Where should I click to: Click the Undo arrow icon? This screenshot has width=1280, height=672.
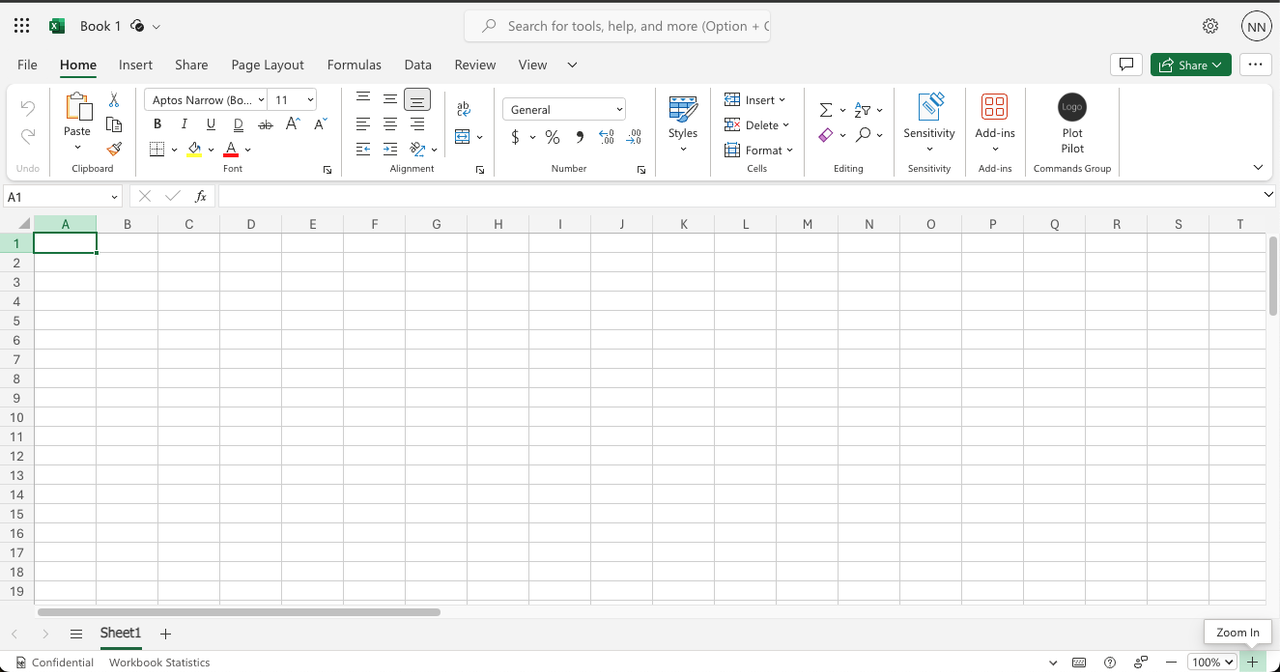28,108
